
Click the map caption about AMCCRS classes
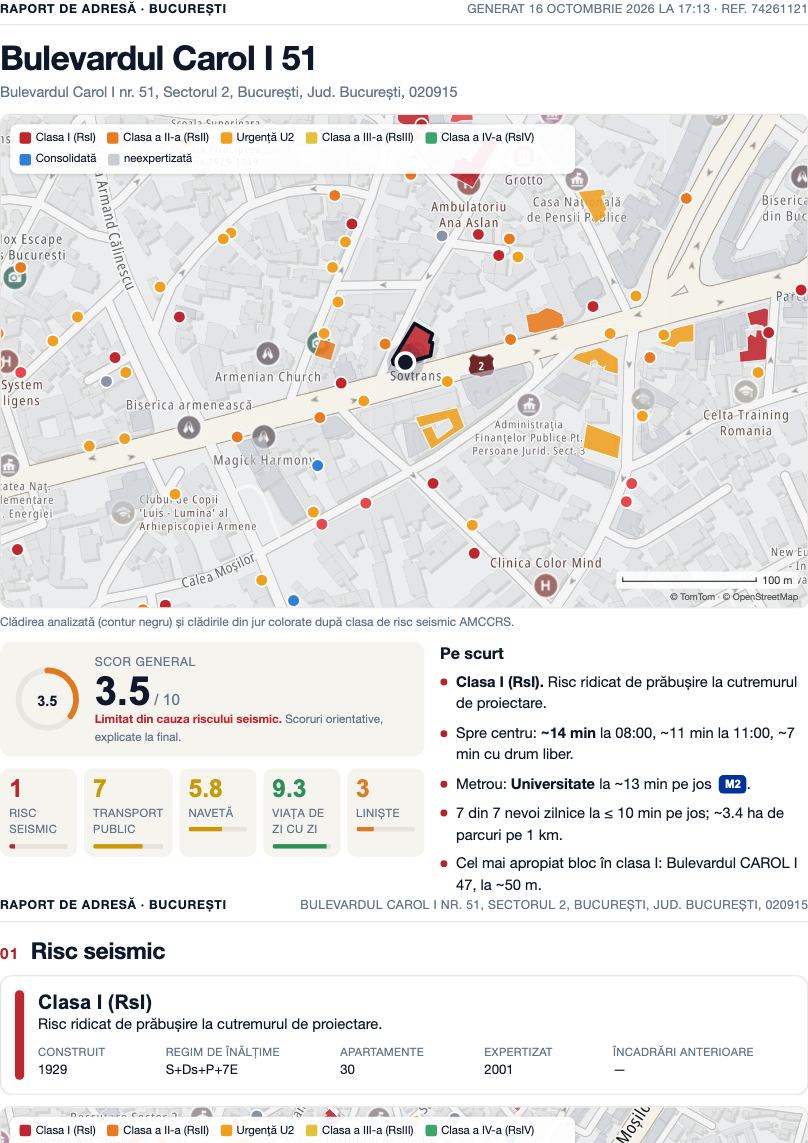click(257, 622)
